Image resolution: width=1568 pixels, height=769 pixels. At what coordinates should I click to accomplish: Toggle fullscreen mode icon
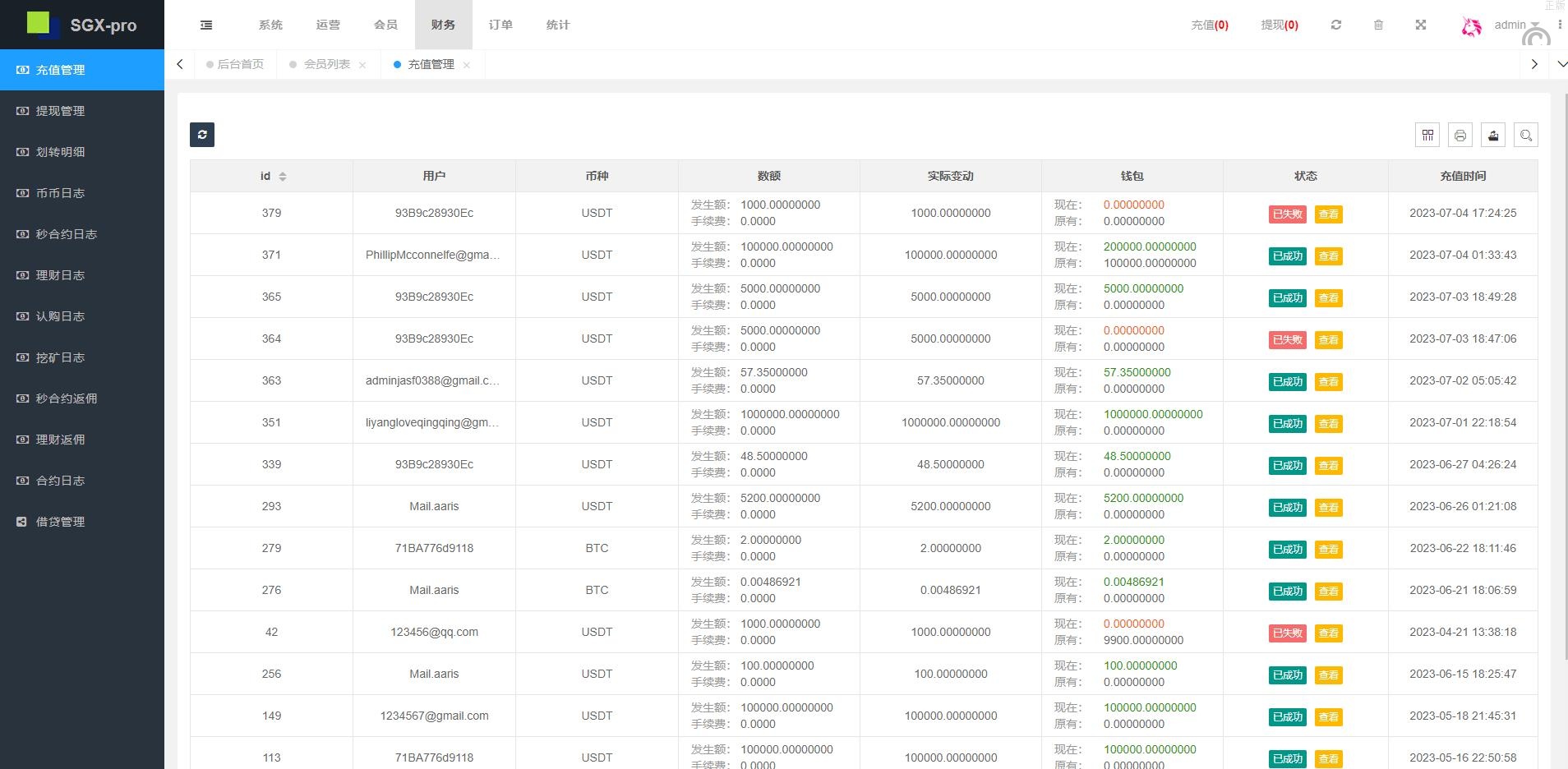pyautogui.click(x=1421, y=25)
